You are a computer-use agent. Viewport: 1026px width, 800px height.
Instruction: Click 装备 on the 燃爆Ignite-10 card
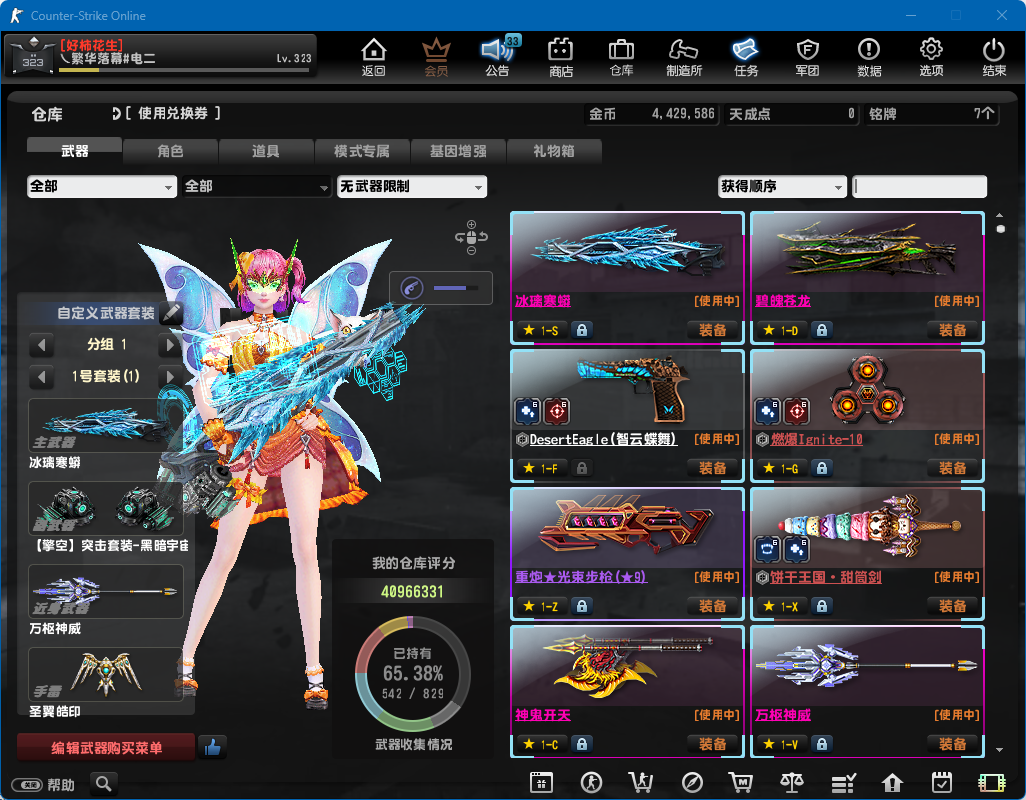coord(952,468)
